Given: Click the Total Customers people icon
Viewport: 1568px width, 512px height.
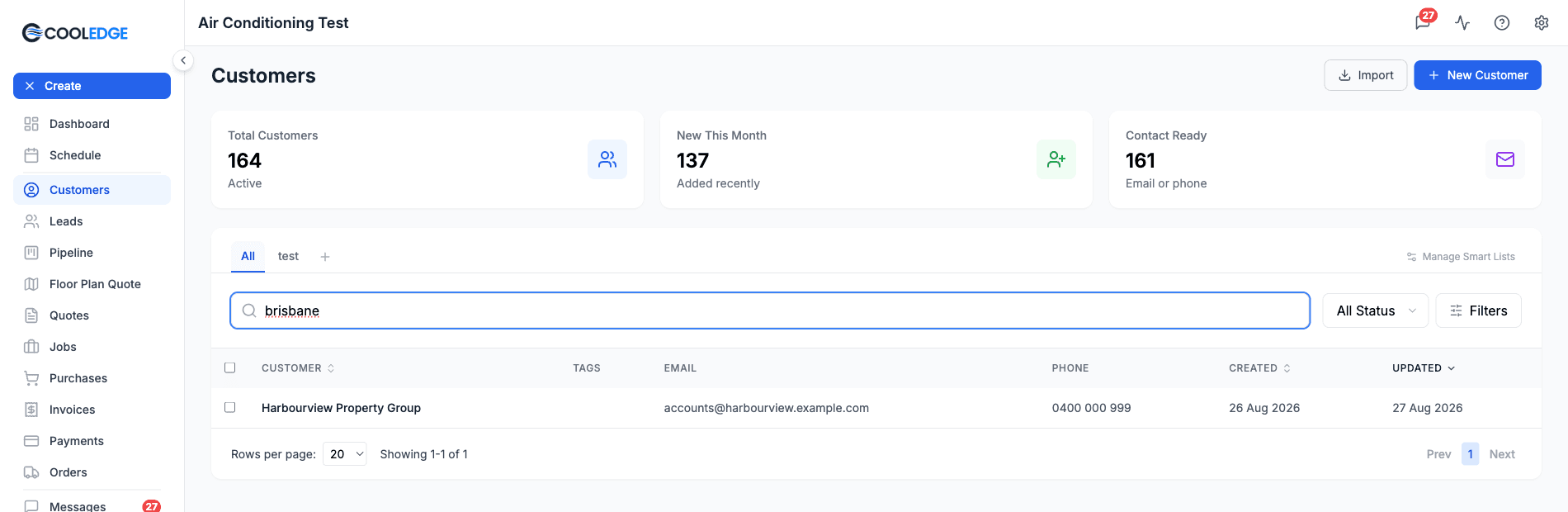Looking at the screenshot, I should pyautogui.click(x=607, y=159).
